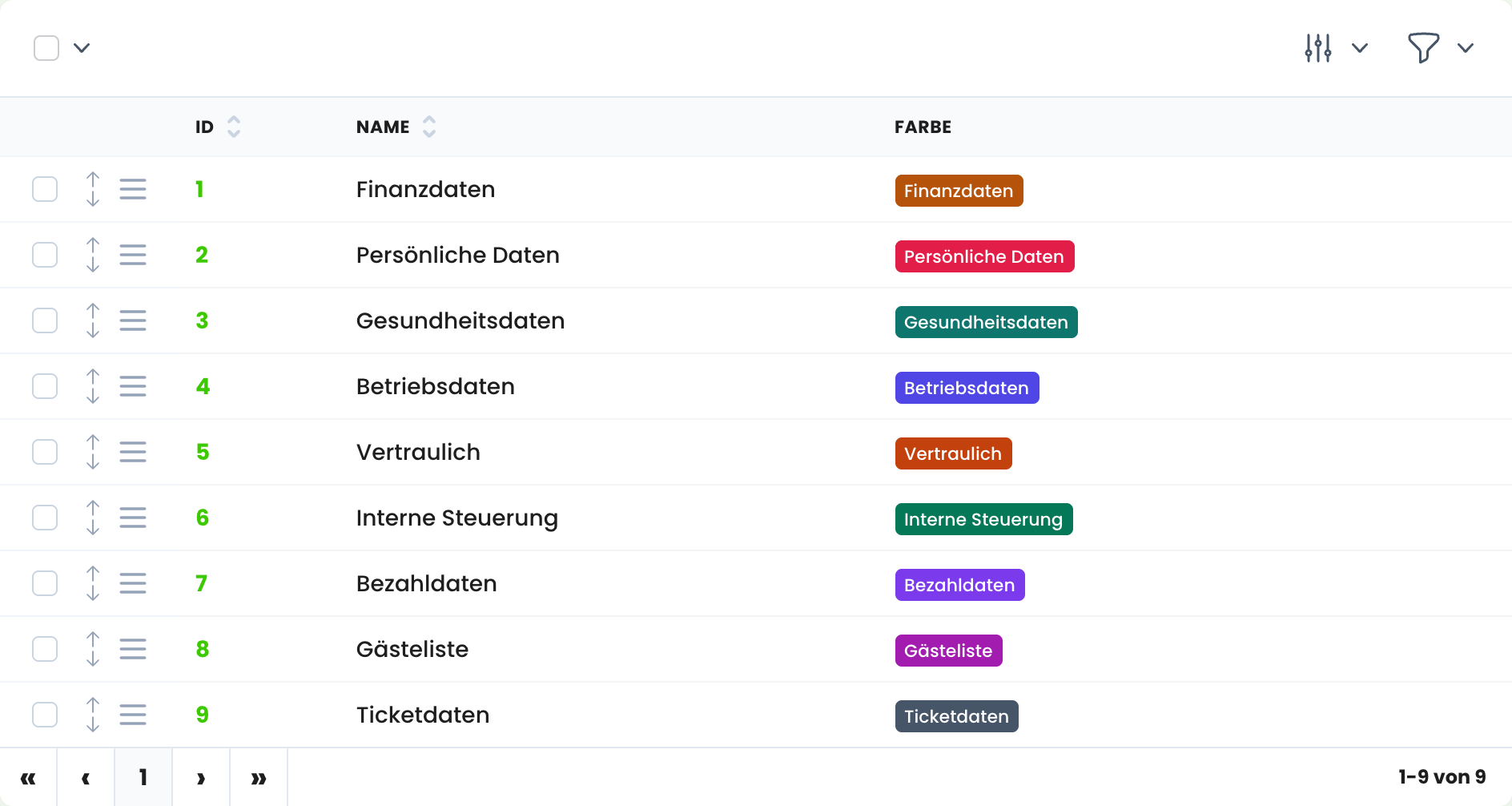Check the Vertraulich row checkbox
The width and height of the screenshot is (1512, 806).
coord(45,452)
